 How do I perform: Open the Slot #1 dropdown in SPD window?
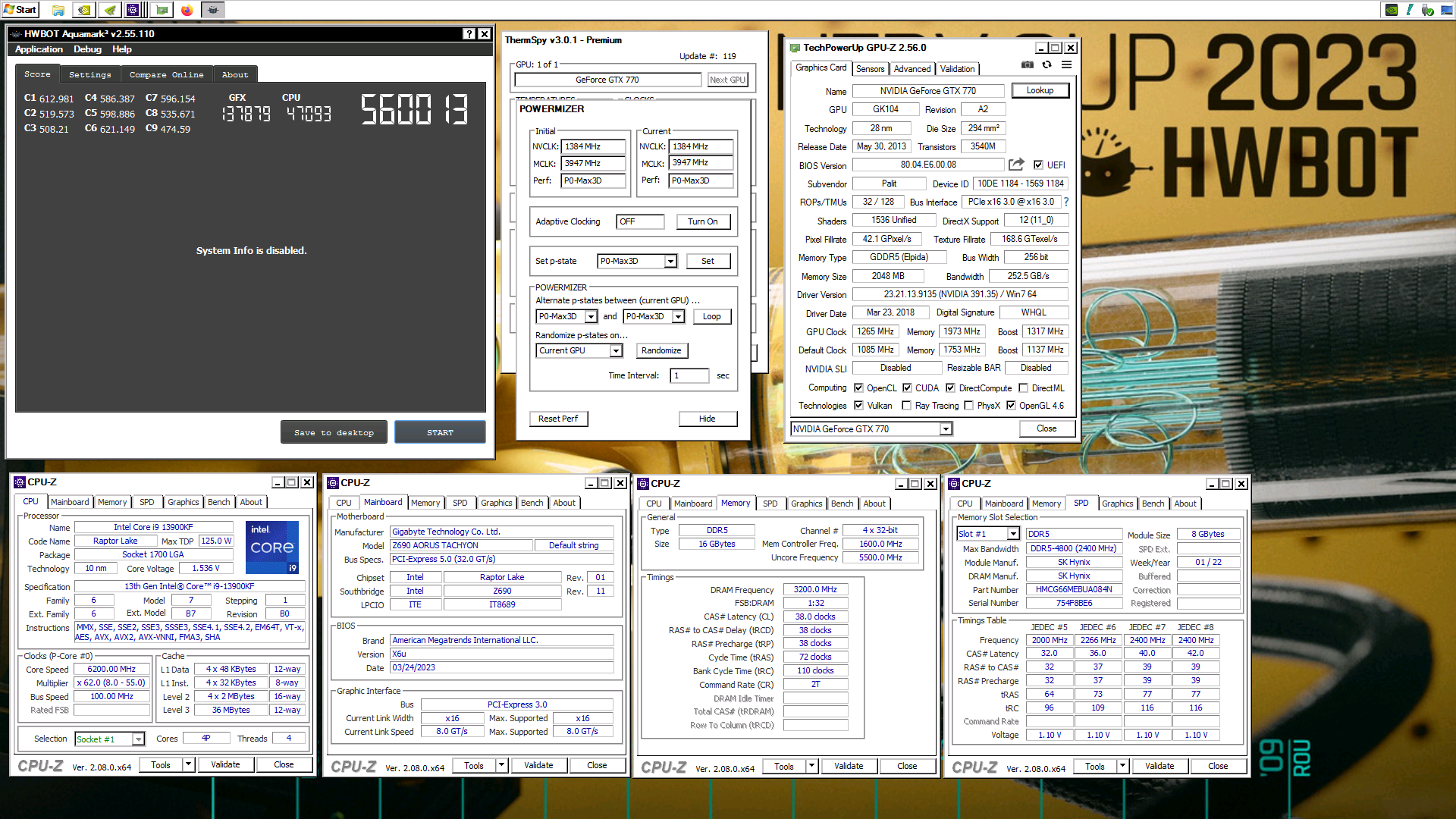point(1013,535)
